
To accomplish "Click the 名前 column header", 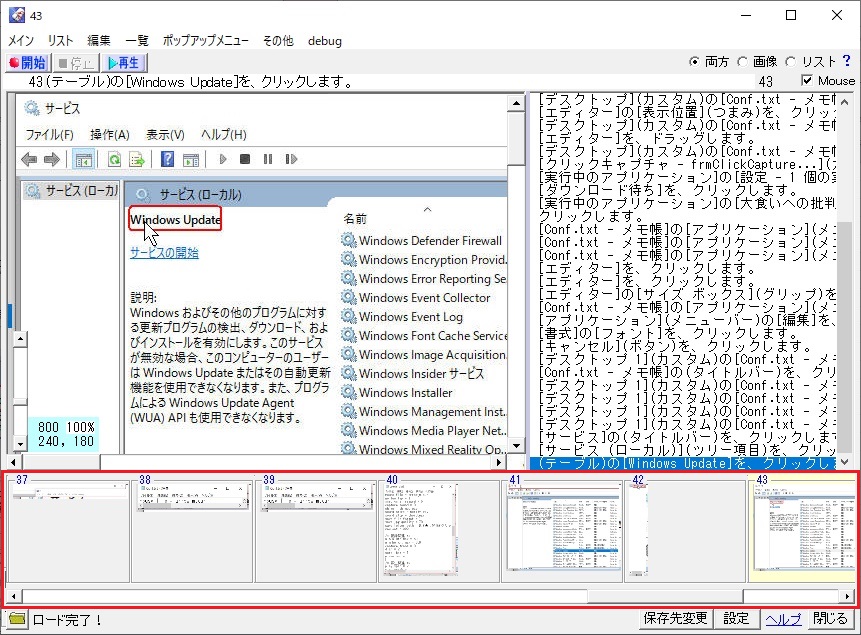I will pyautogui.click(x=355, y=219).
